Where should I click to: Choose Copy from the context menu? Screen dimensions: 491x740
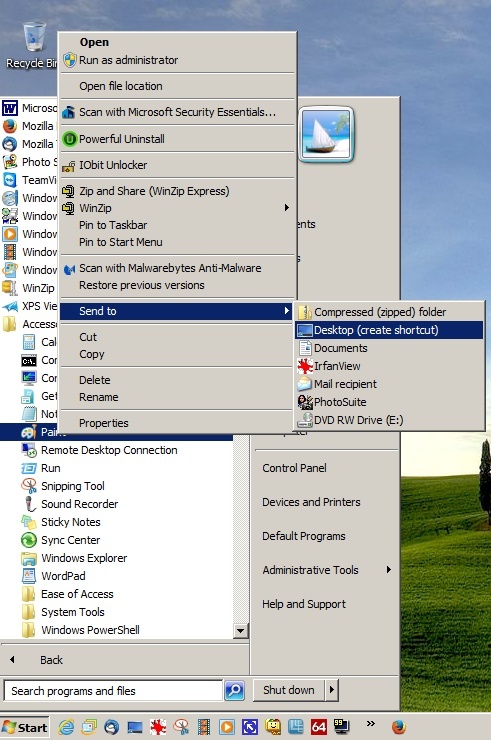[x=177, y=354]
